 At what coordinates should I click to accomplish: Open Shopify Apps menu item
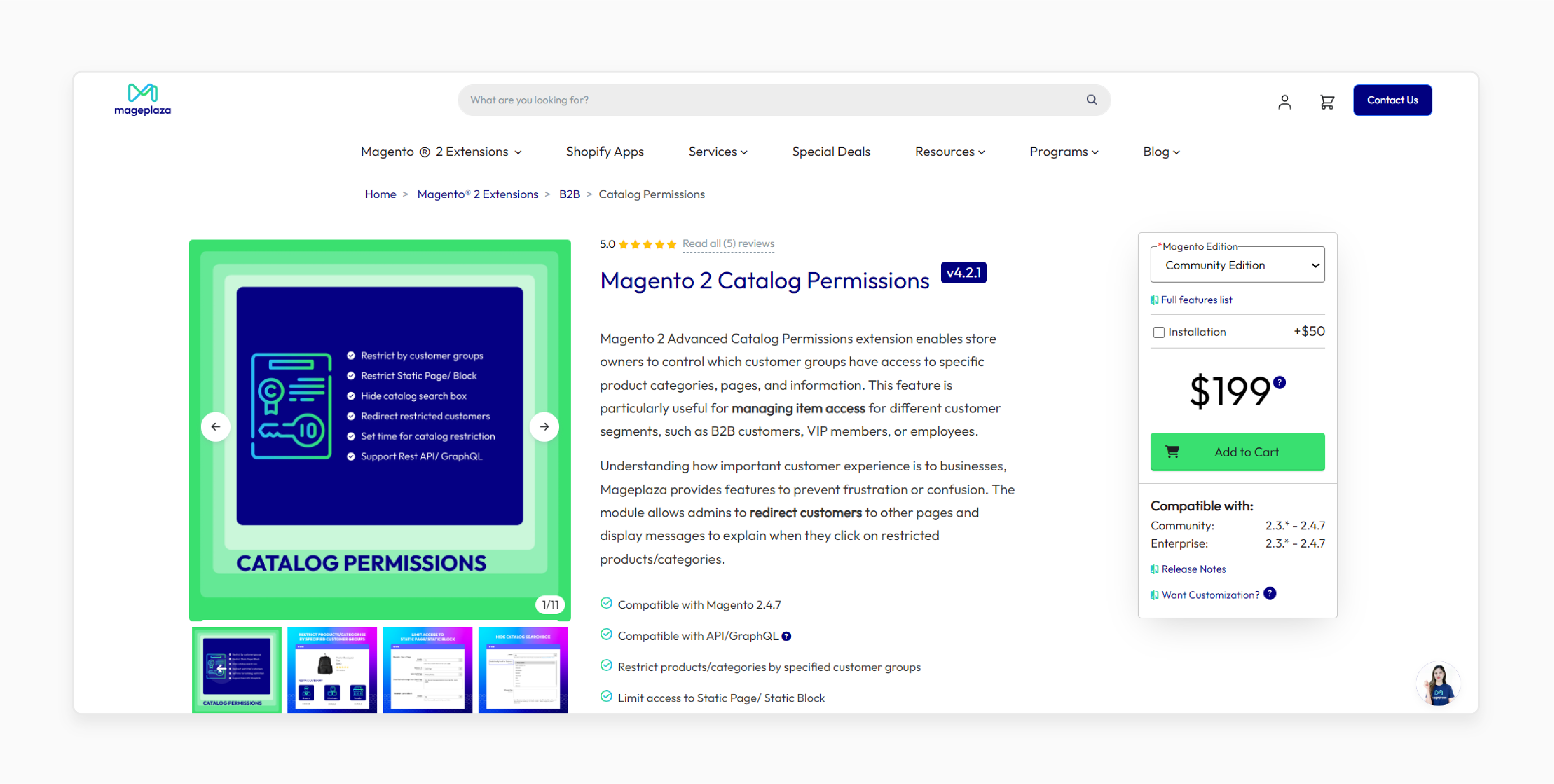tap(604, 151)
